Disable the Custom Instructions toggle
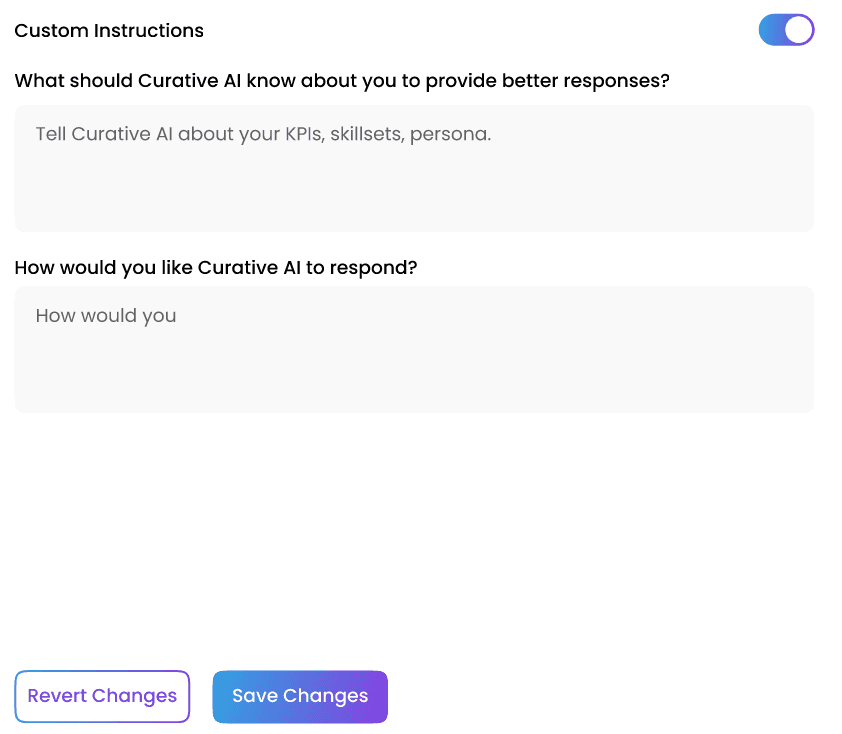 pyautogui.click(x=786, y=30)
